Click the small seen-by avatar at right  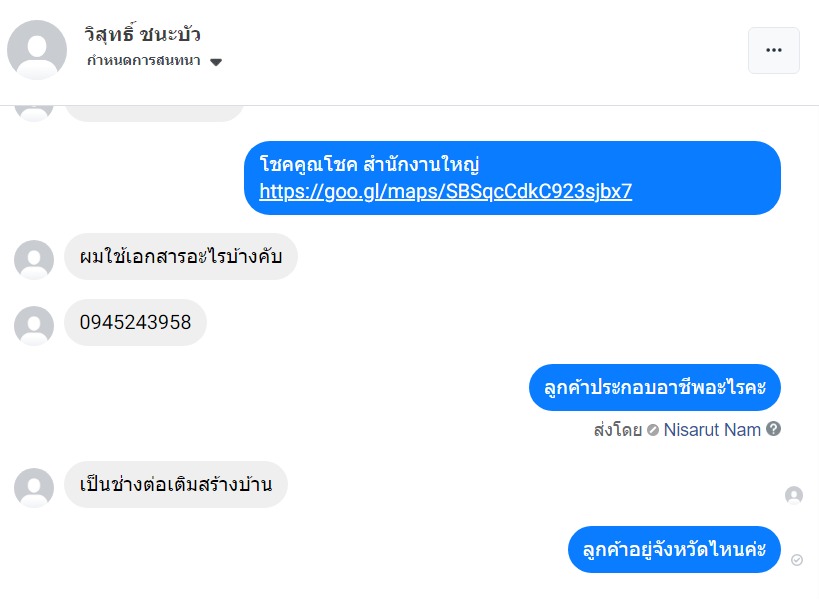(x=794, y=495)
